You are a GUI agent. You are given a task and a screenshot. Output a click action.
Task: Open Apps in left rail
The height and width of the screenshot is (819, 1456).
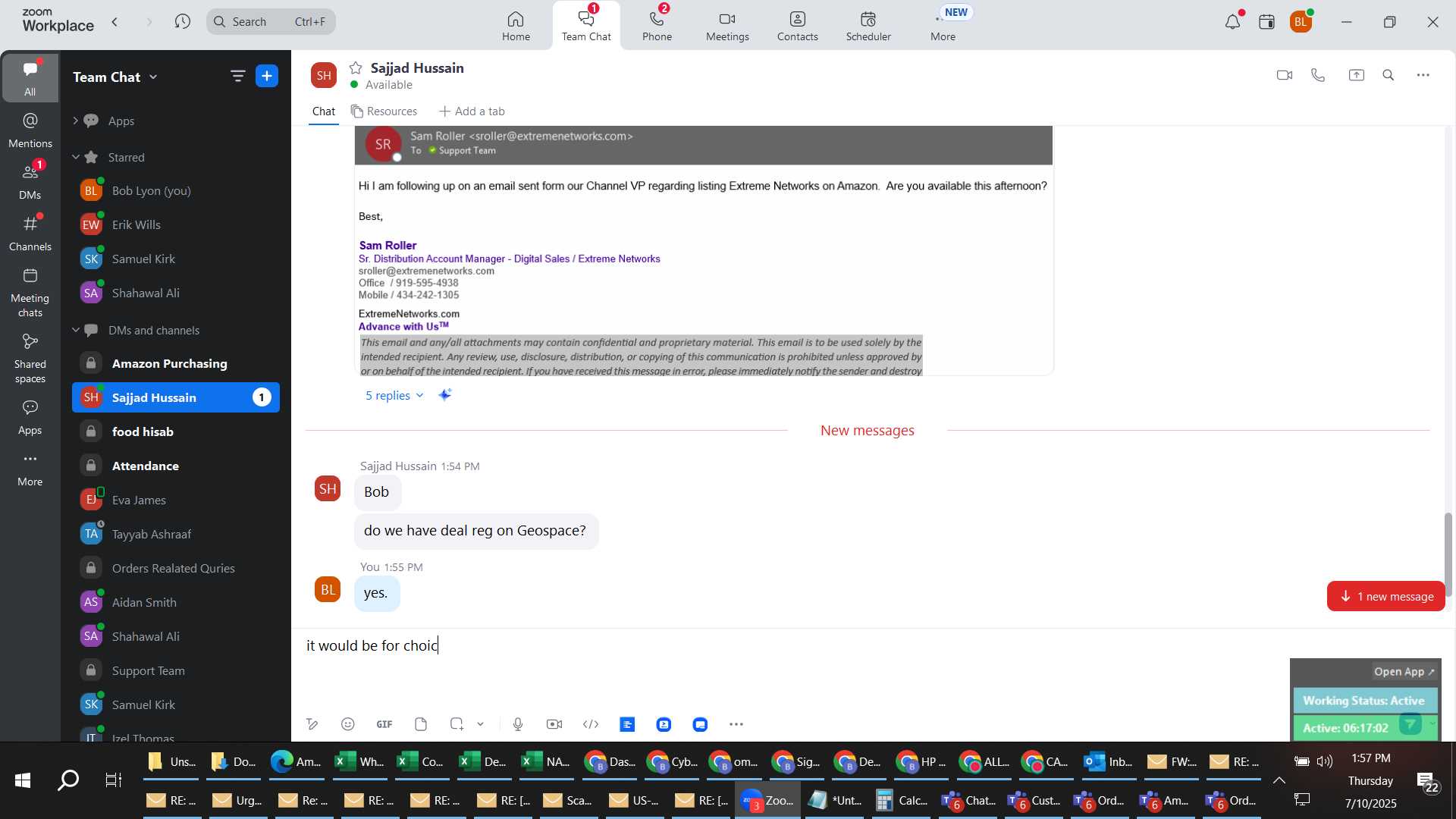[x=30, y=416]
